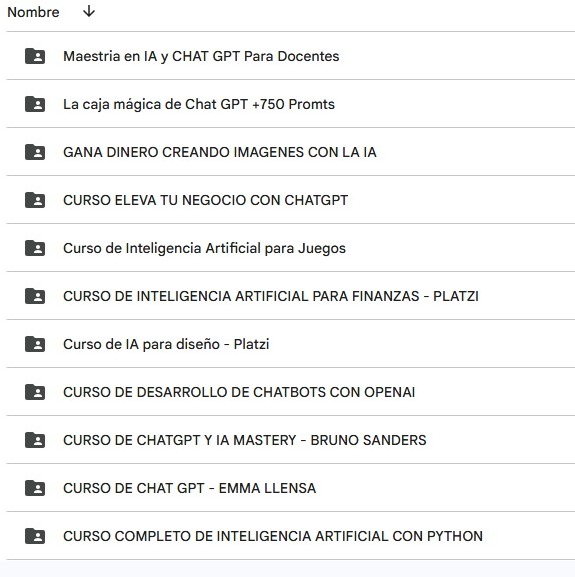Click the Nombre sort direction arrow

89,12
